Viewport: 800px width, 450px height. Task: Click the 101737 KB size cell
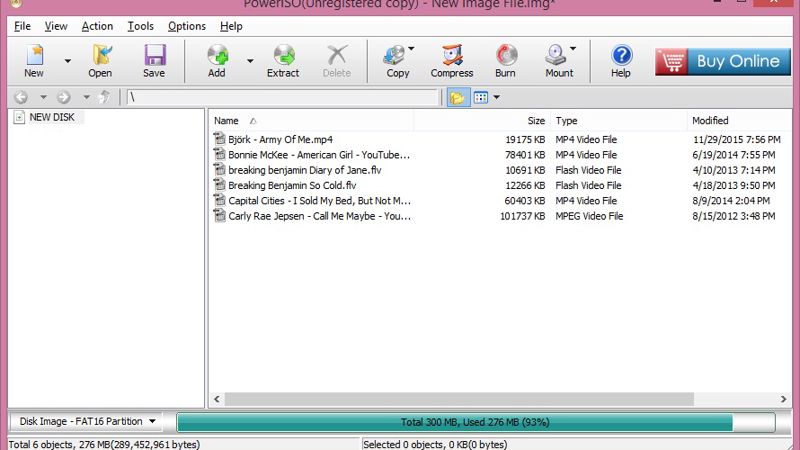(x=522, y=216)
